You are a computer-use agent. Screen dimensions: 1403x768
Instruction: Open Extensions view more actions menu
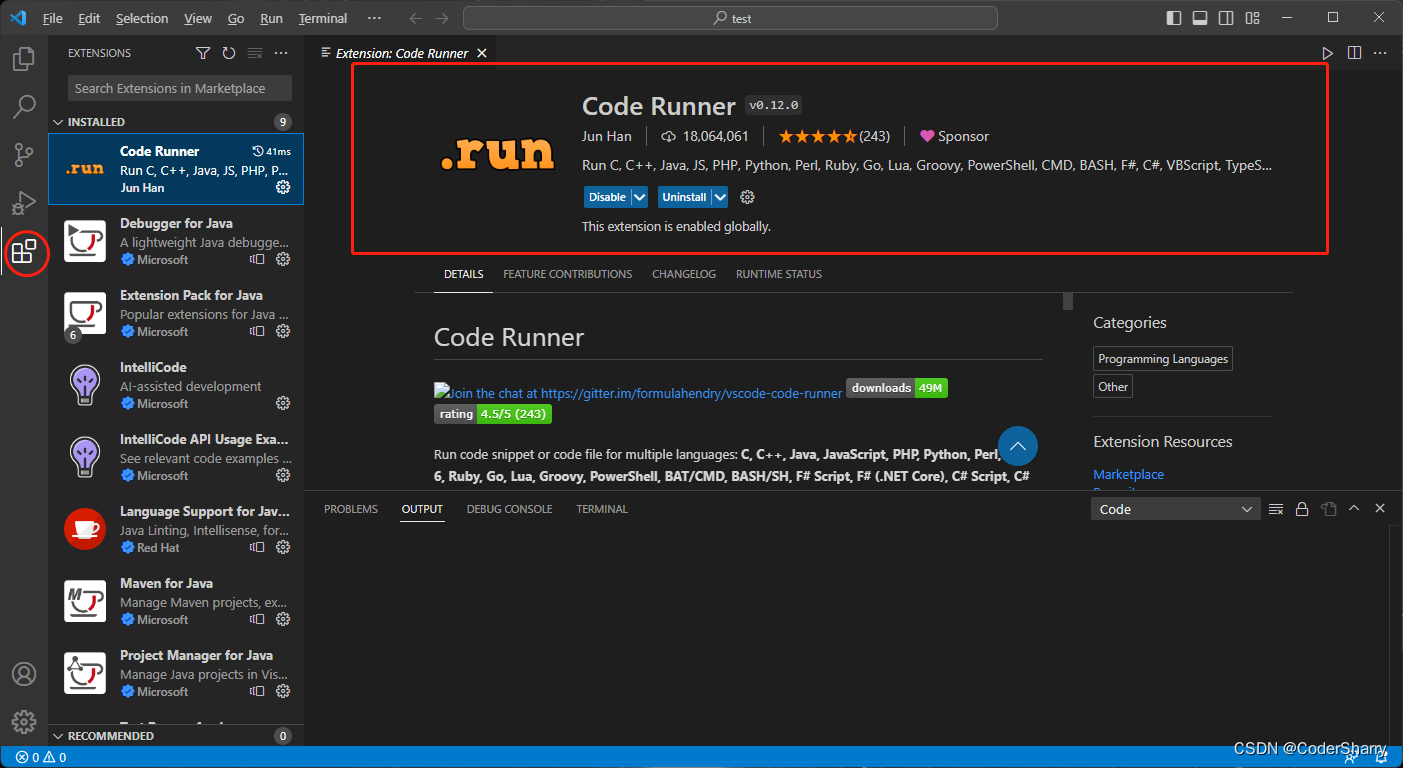(281, 53)
